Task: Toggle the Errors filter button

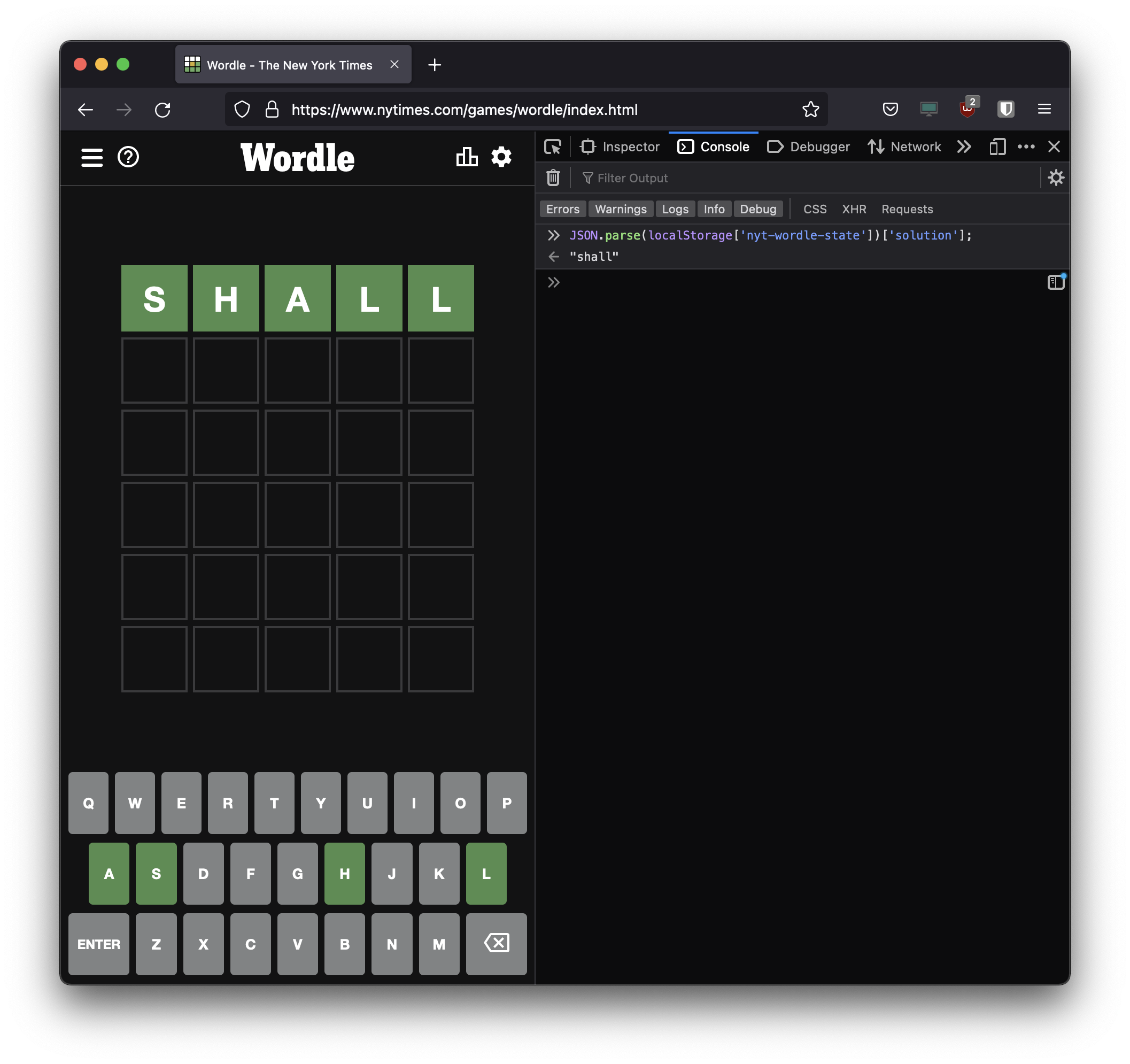Action: coord(562,209)
